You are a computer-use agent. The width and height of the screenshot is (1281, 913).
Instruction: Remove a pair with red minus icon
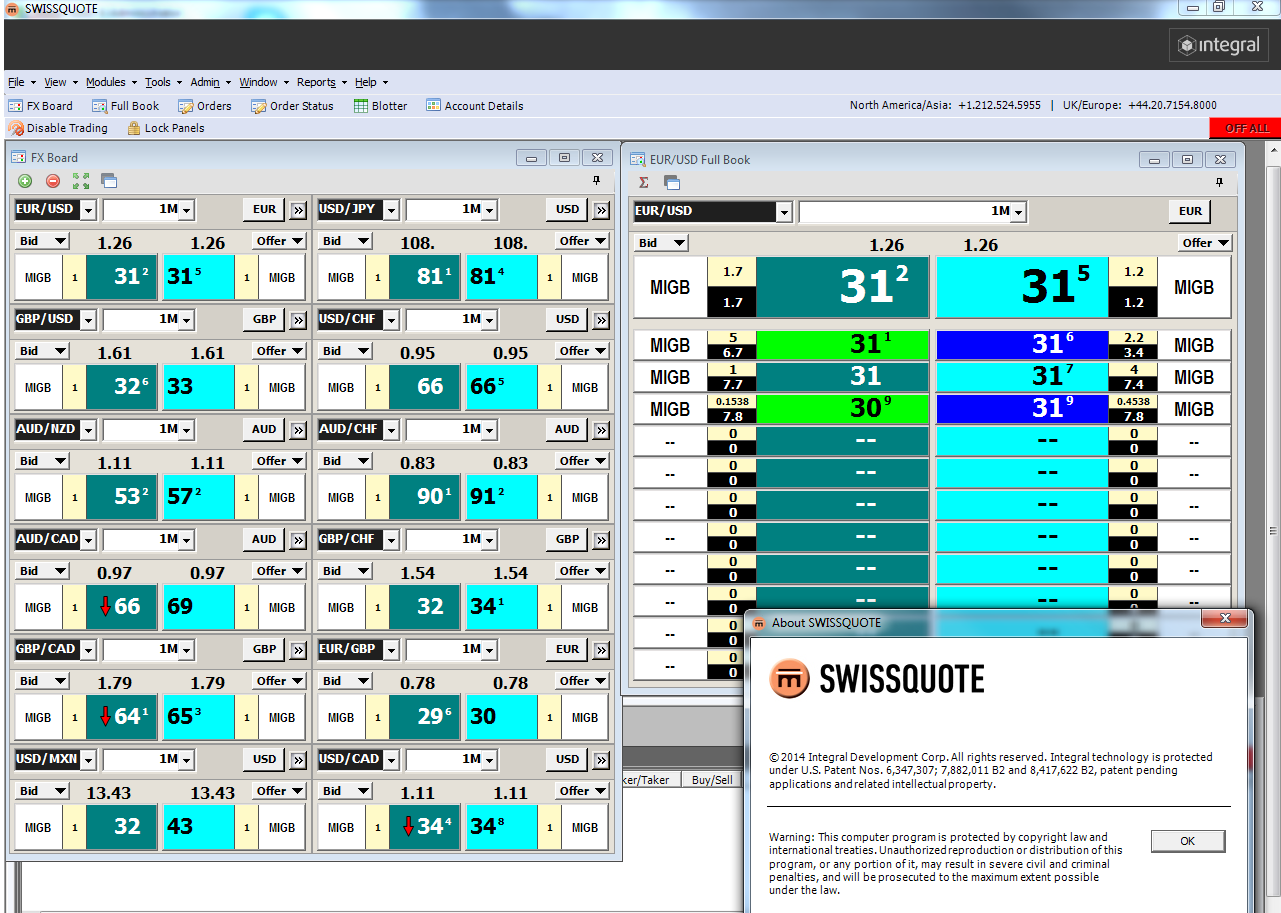click(53, 181)
